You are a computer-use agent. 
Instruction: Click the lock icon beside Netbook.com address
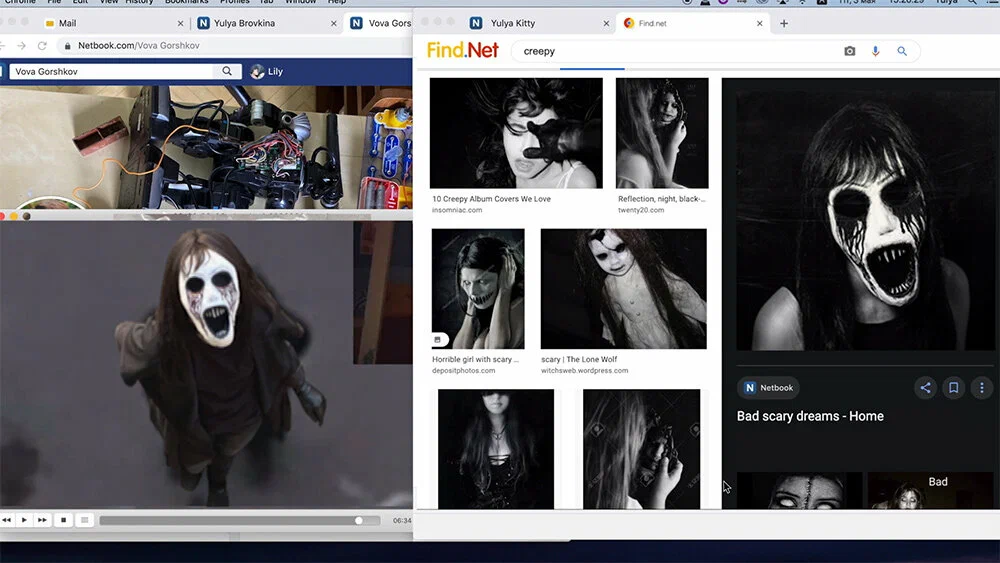pyautogui.click(x=68, y=46)
